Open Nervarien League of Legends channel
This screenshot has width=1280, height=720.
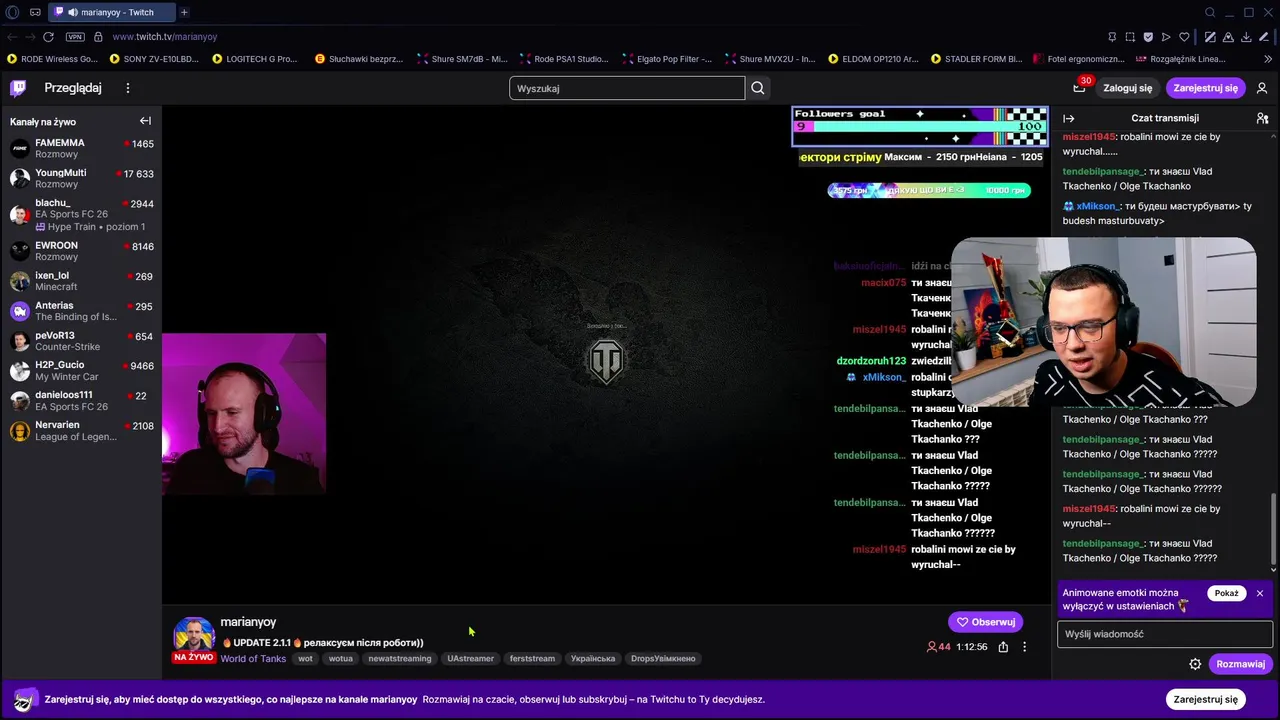click(x=81, y=431)
